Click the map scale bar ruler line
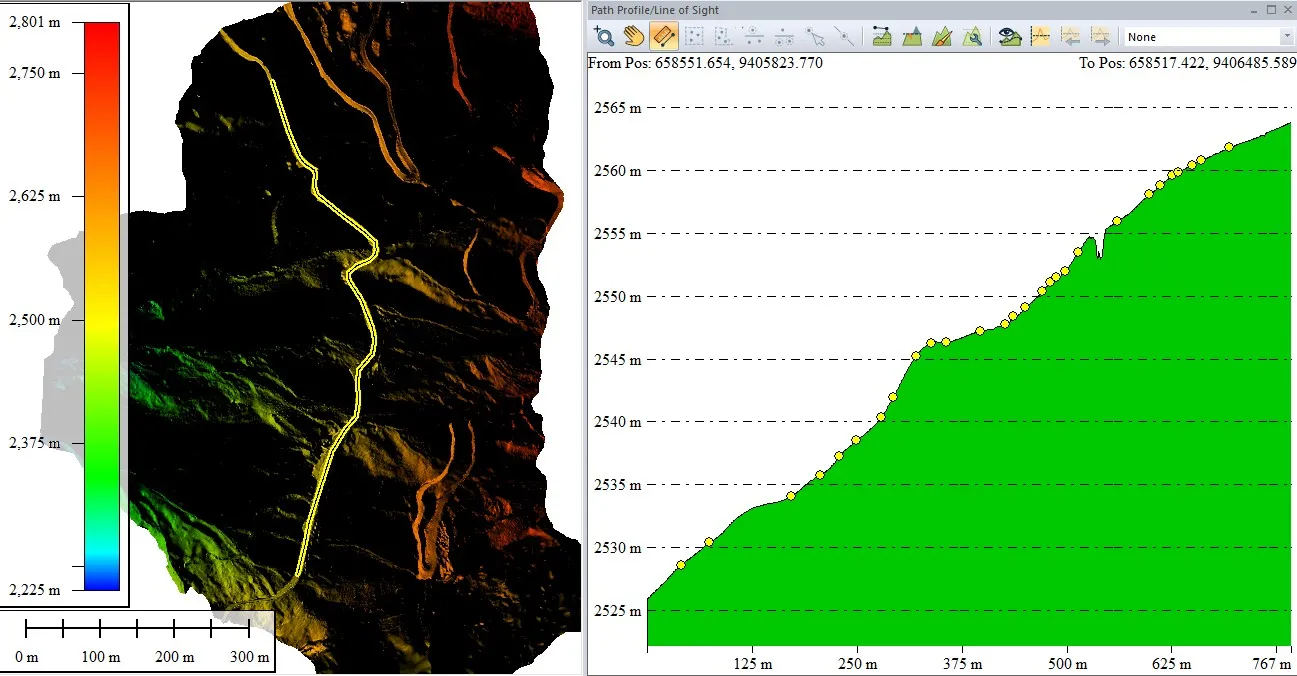 tap(138, 628)
